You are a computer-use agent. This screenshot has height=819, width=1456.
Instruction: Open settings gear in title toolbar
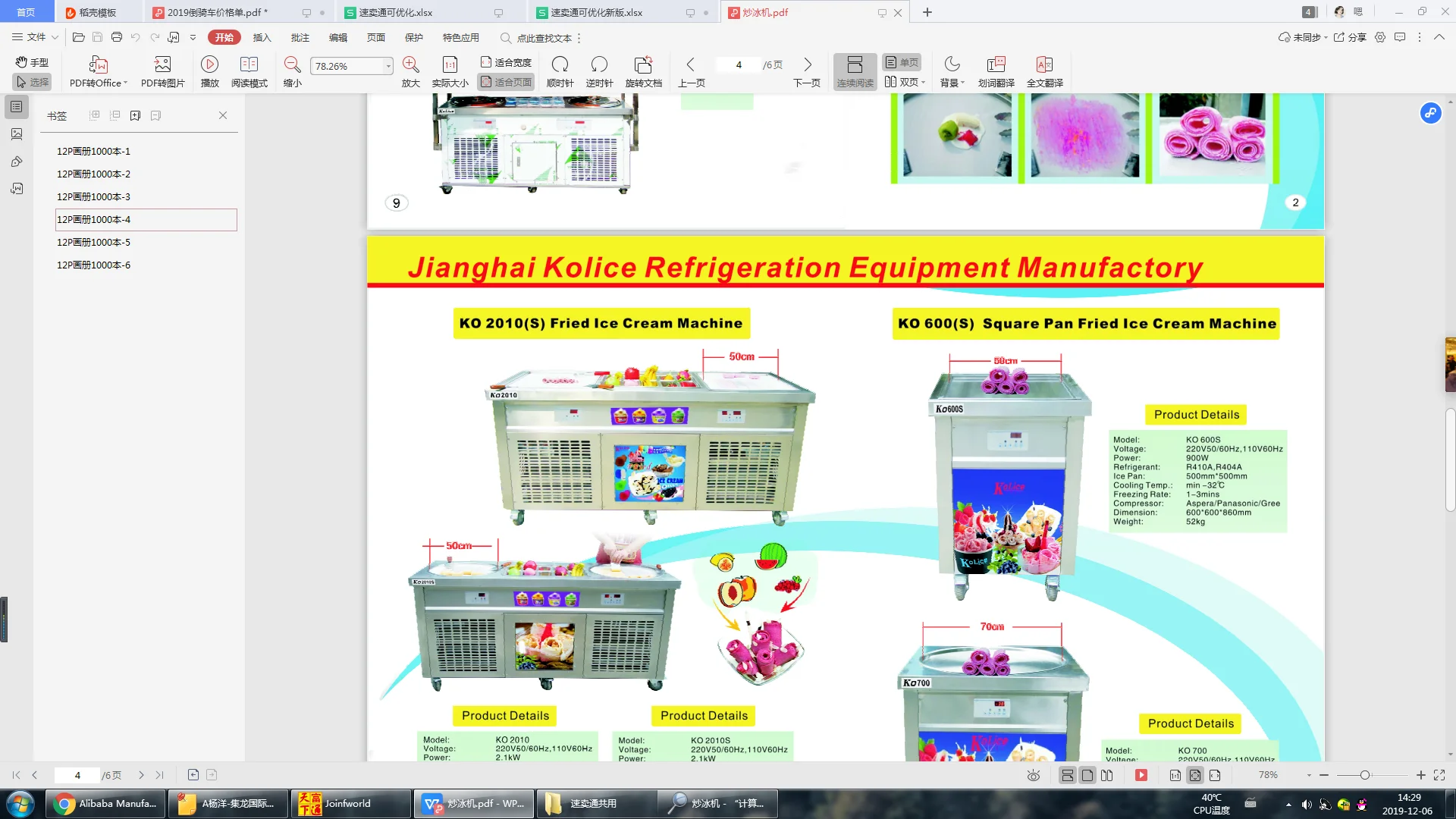1380,37
